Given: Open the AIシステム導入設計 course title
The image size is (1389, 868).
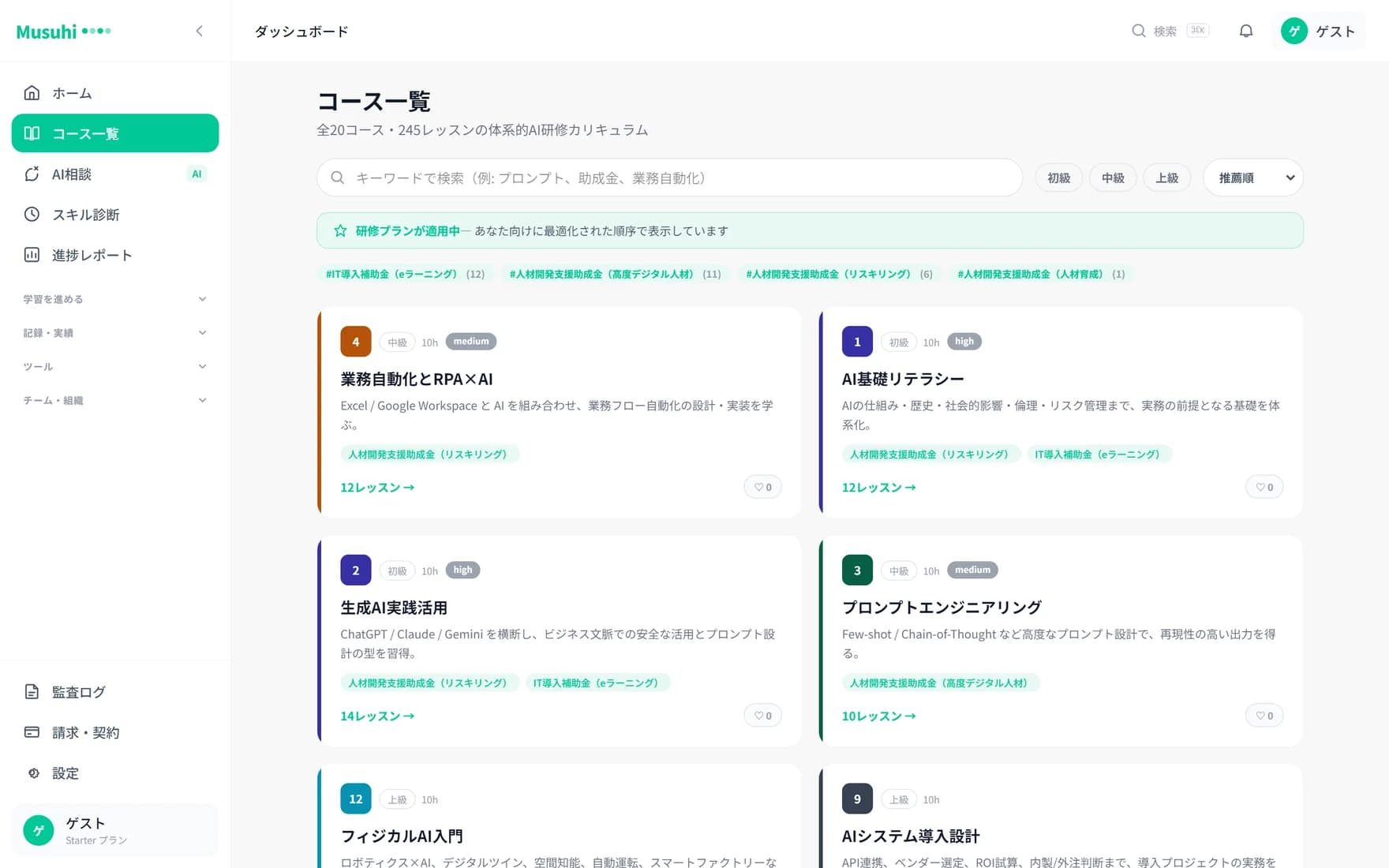Looking at the screenshot, I should pyautogui.click(x=911, y=836).
